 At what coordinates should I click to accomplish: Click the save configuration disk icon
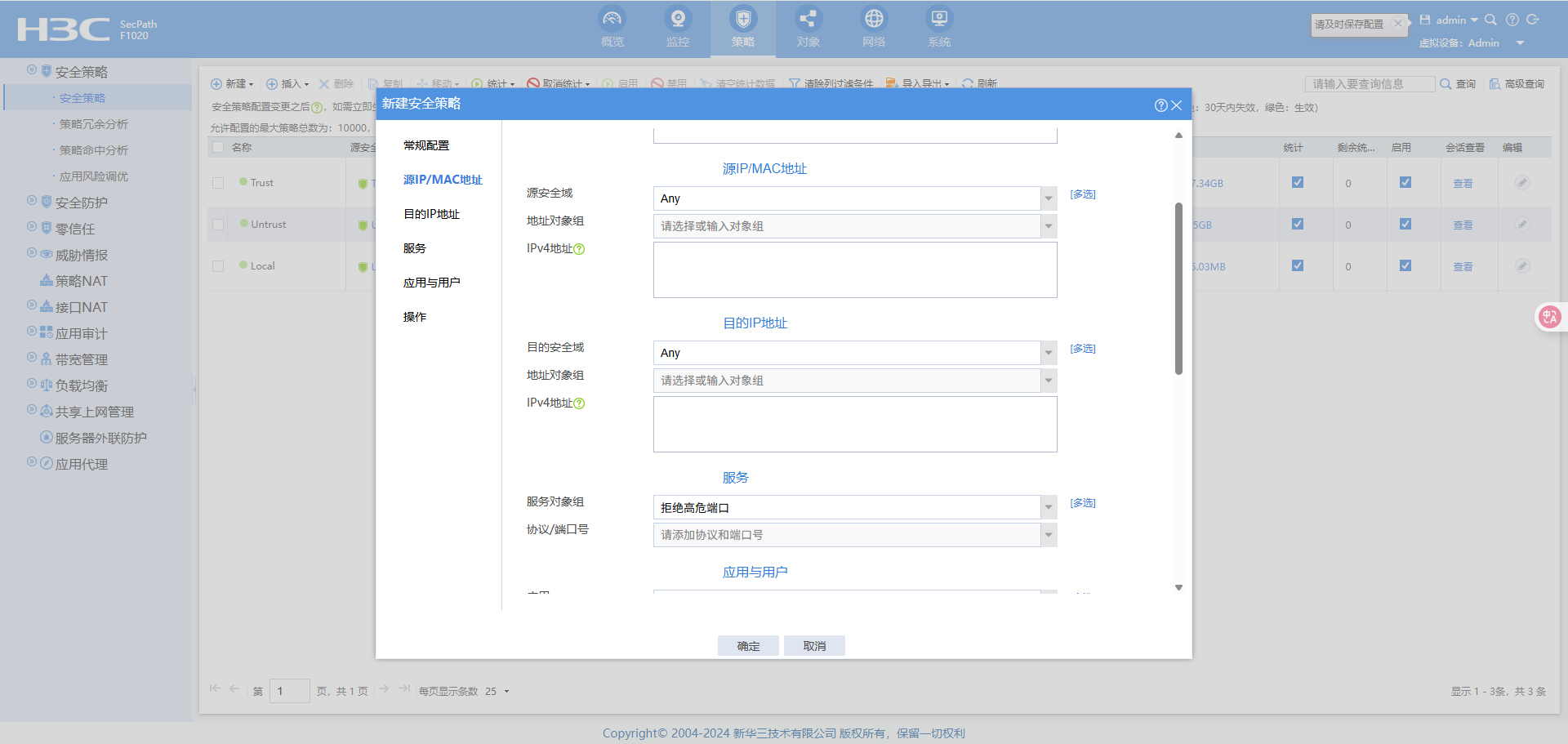(1425, 20)
